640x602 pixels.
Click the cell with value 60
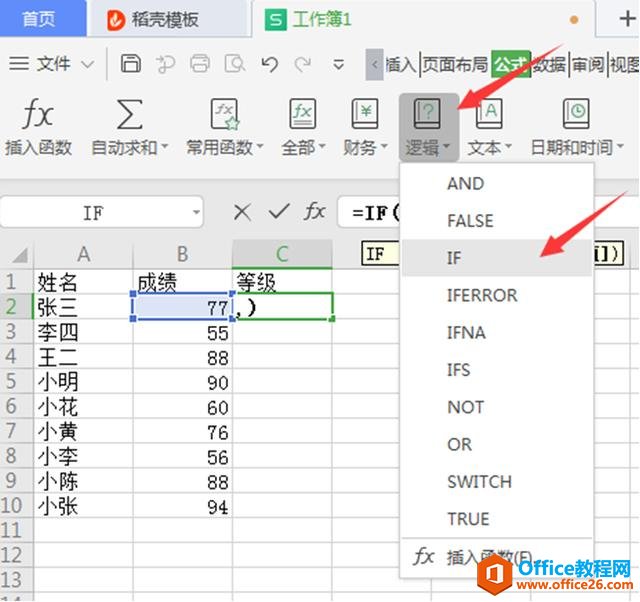[x=182, y=406]
